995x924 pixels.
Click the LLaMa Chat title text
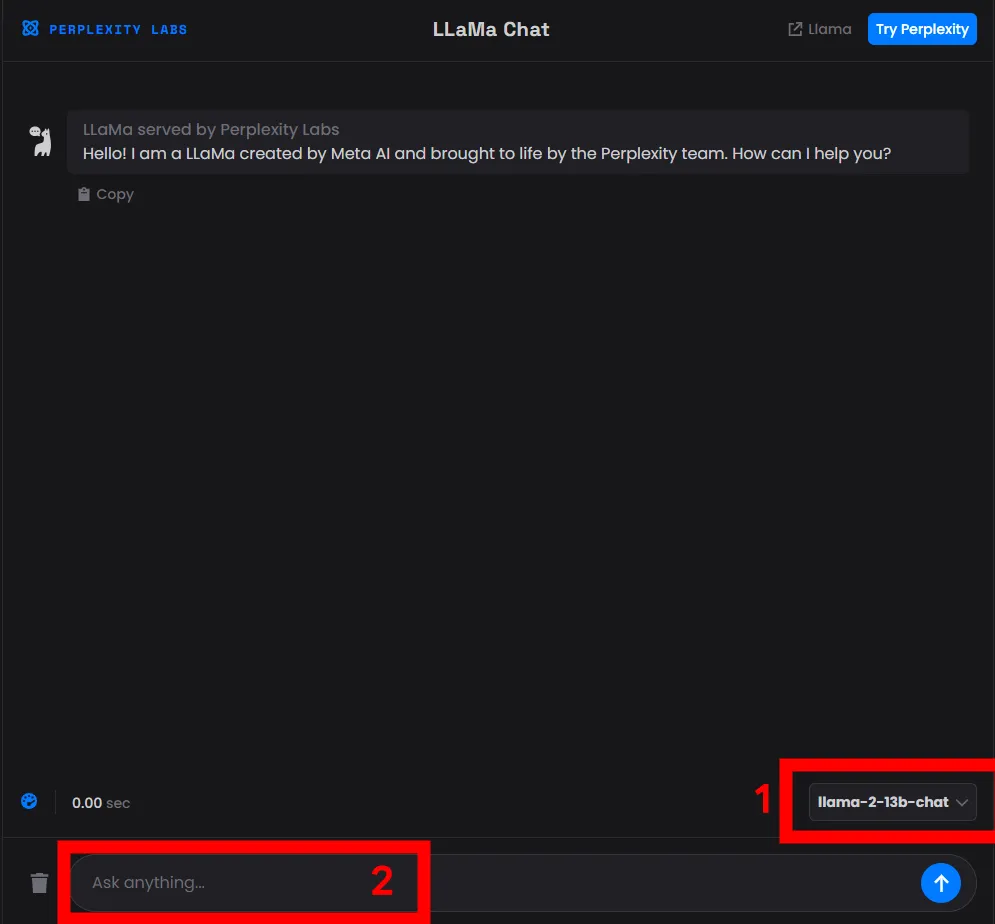pyautogui.click(x=491, y=29)
